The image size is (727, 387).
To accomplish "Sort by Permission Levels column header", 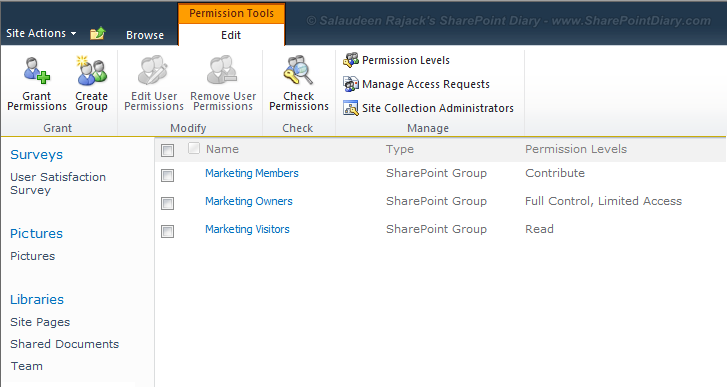I will click(576, 149).
